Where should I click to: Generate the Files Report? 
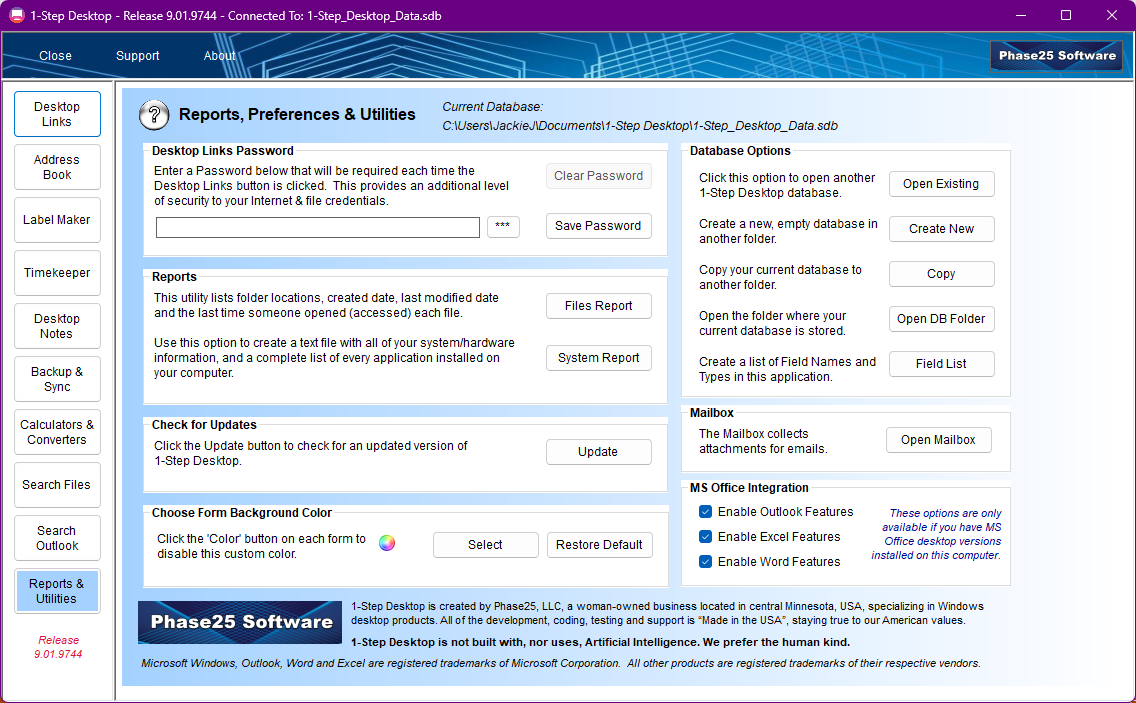tap(598, 306)
